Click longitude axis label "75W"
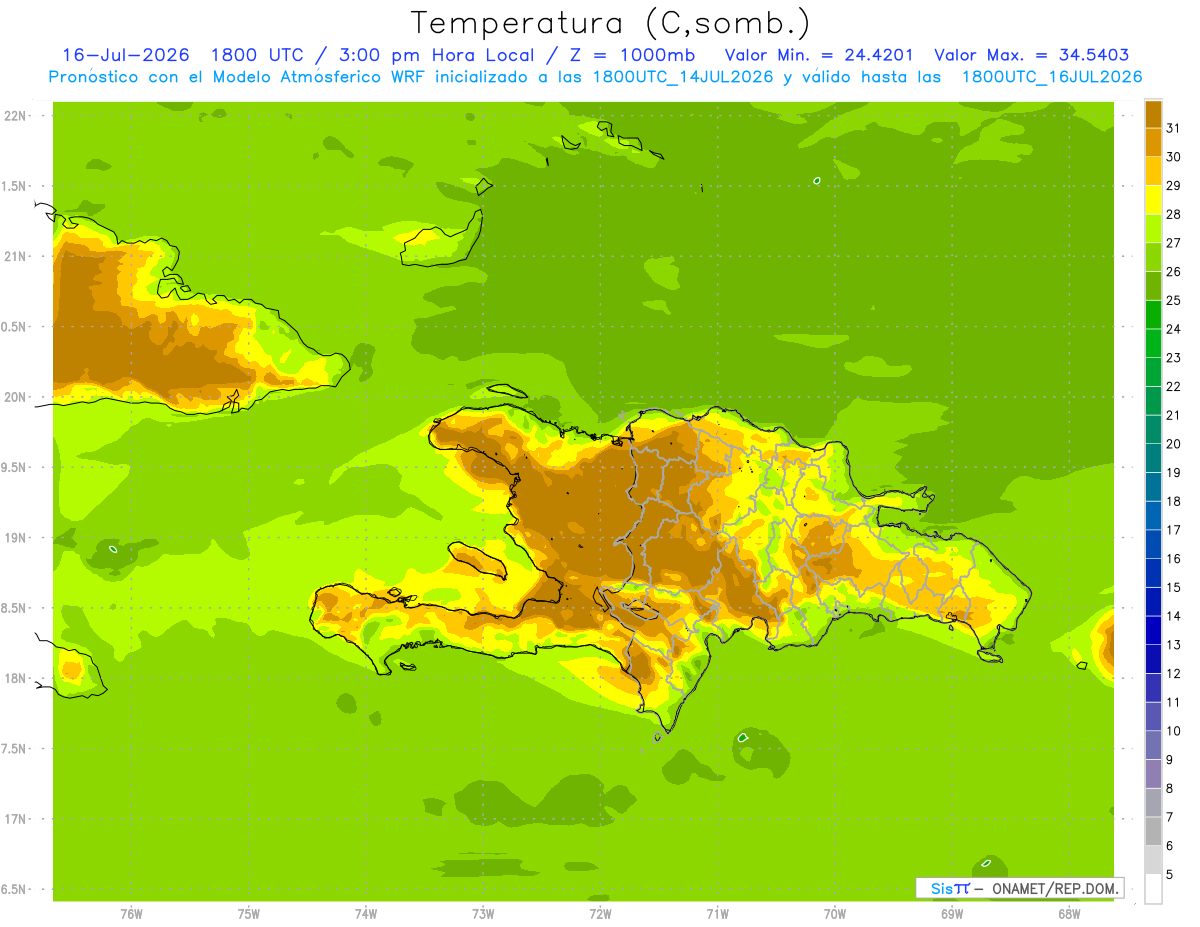 (x=249, y=914)
